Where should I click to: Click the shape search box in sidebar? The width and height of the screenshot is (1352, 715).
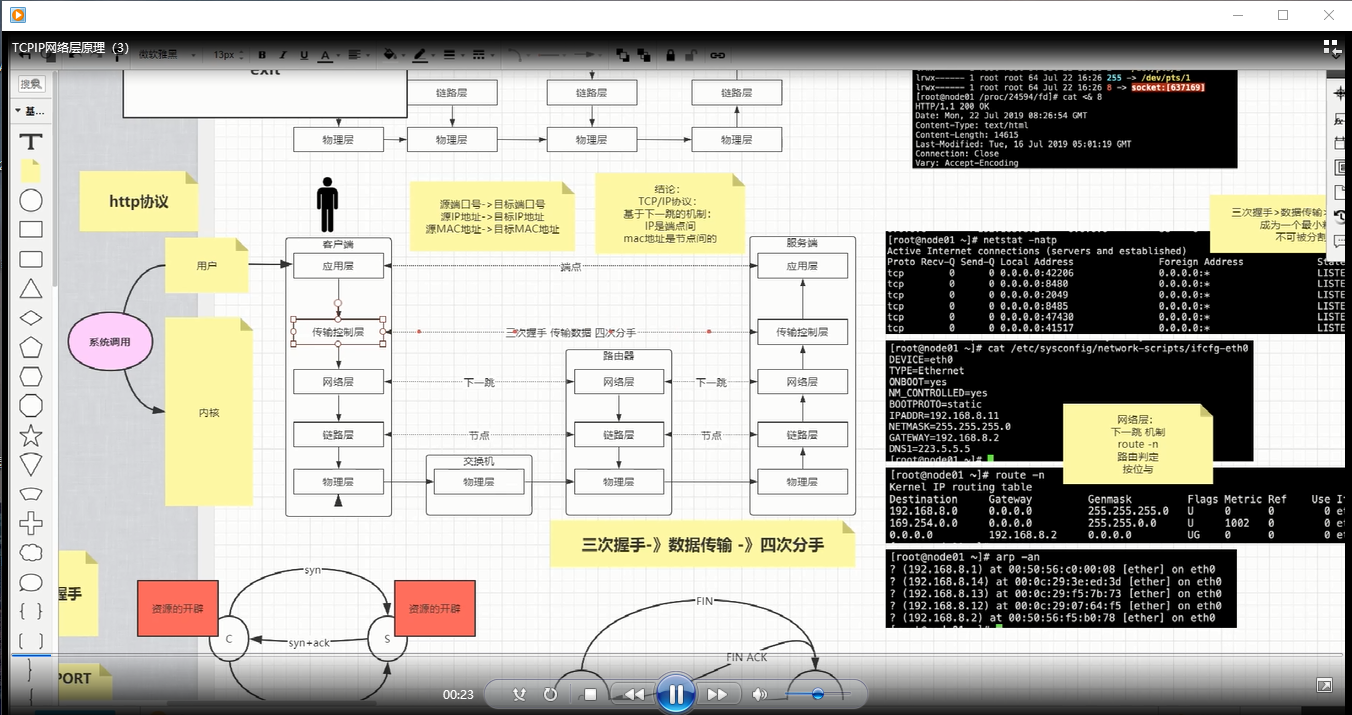[32, 84]
